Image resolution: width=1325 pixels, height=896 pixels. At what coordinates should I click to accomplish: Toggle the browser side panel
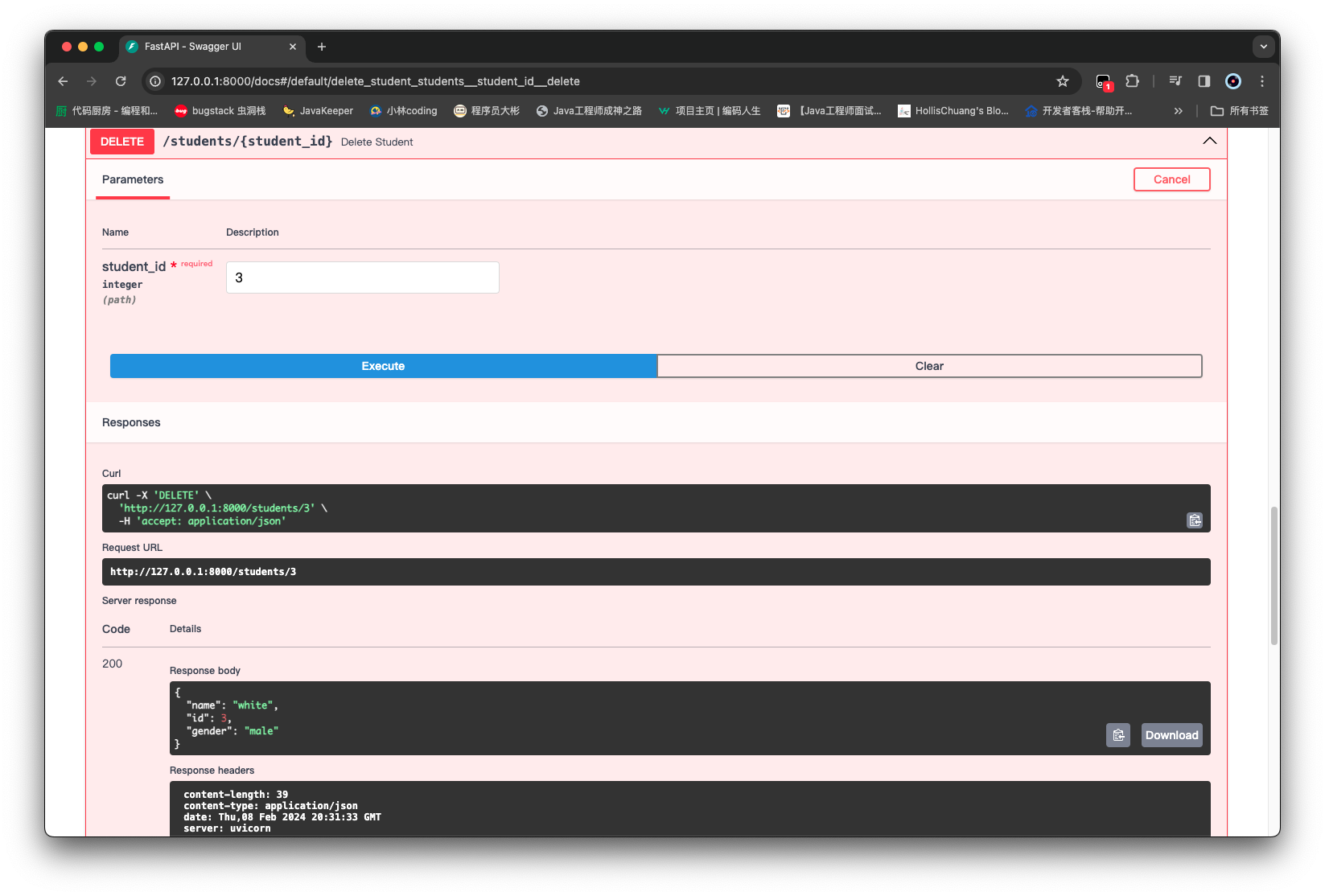(x=1204, y=81)
